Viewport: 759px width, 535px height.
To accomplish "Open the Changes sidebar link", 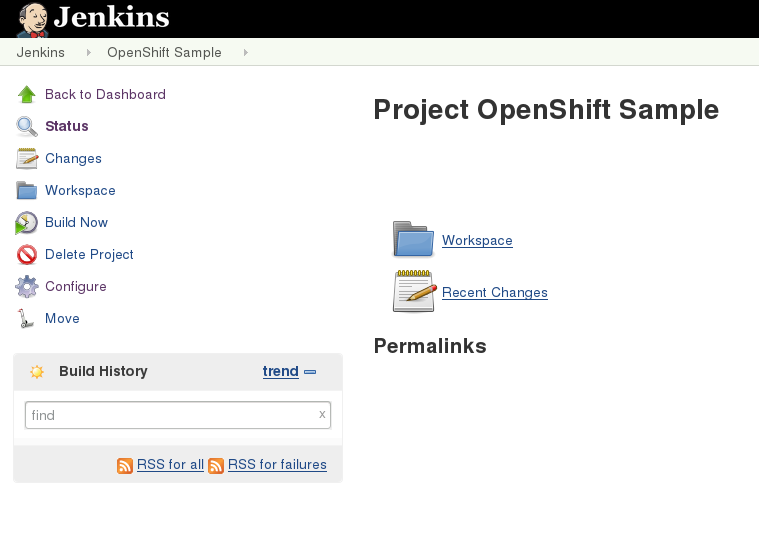I will (x=73, y=158).
